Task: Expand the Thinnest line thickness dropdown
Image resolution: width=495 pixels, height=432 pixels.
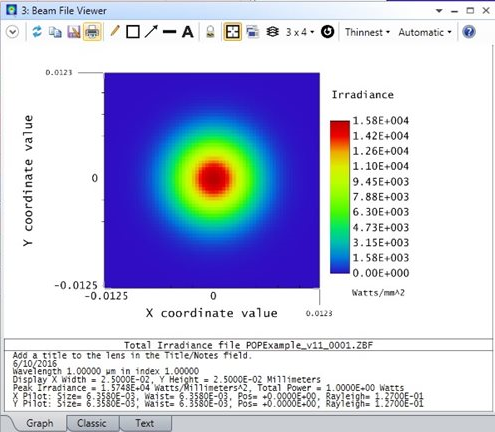Action: coord(367,32)
